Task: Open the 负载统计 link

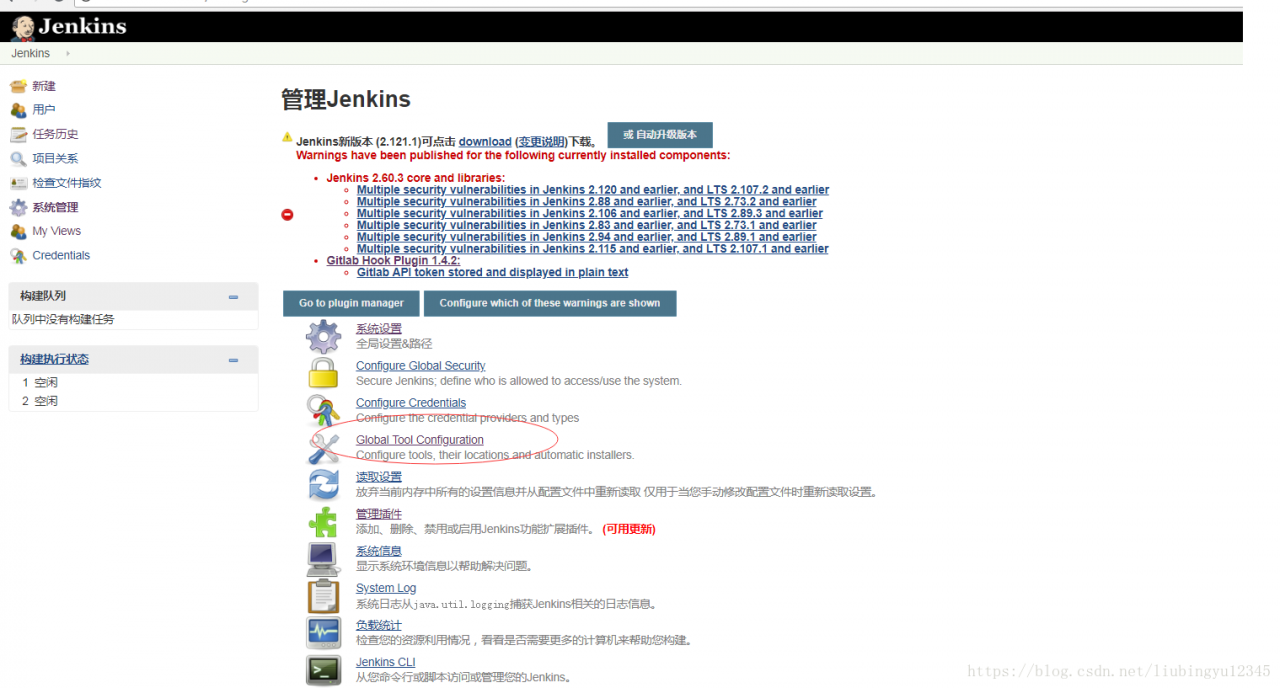Action: click(x=379, y=625)
